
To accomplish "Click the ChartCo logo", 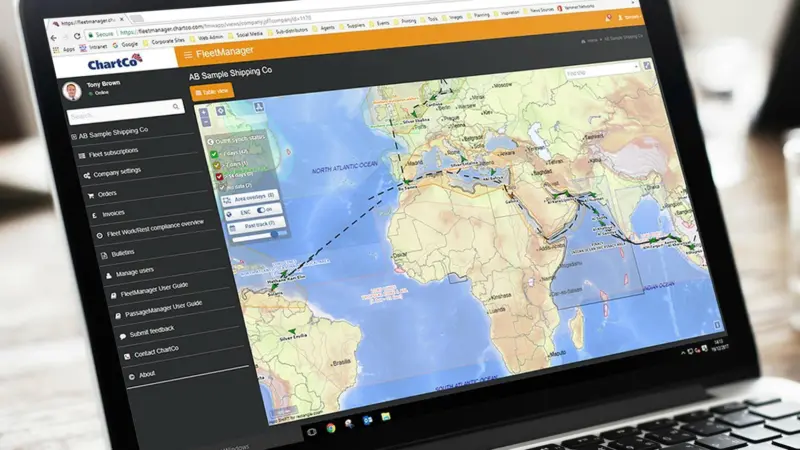I will (x=115, y=63).
